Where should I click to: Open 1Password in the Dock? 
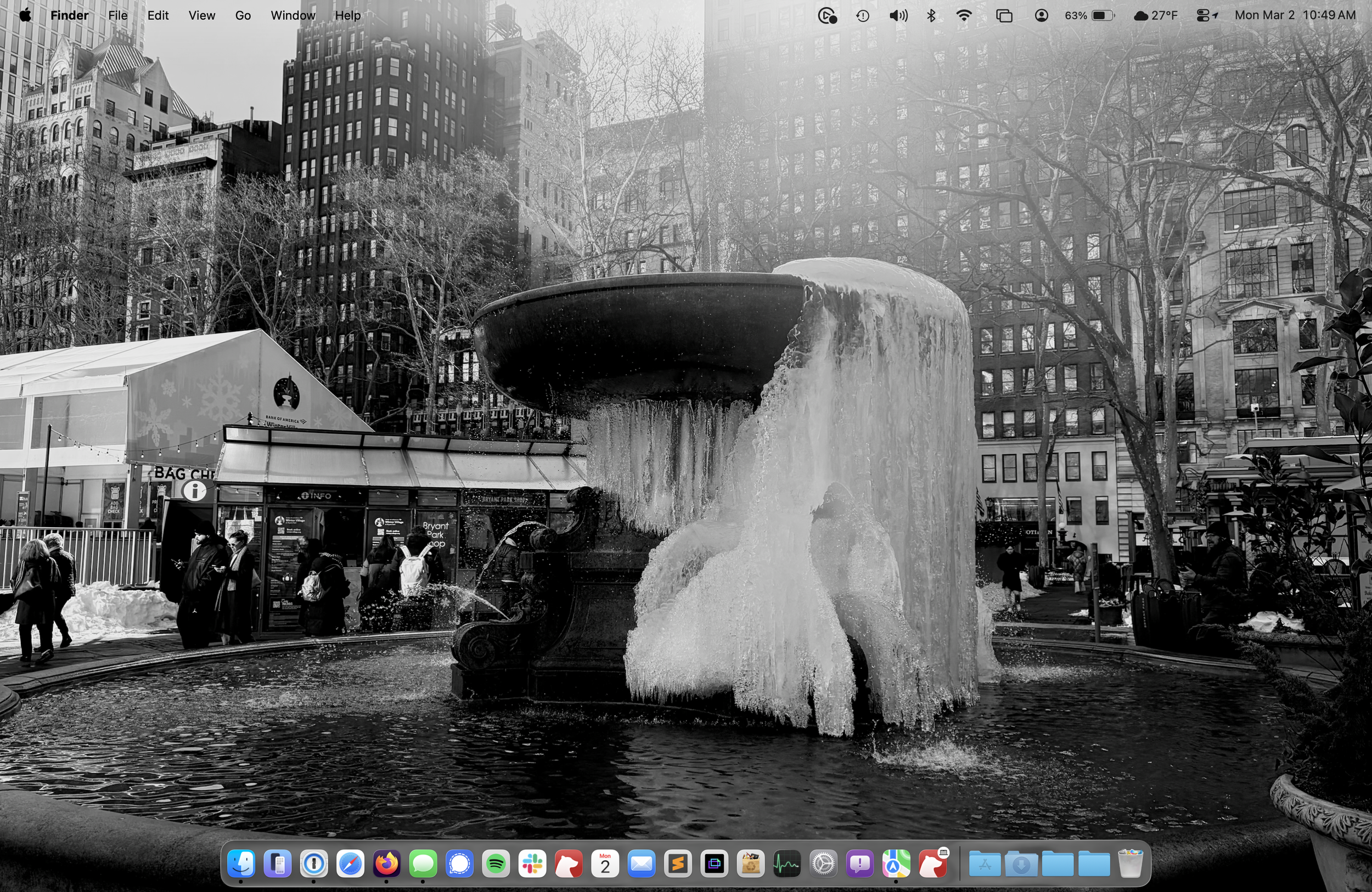pos(313,864)
